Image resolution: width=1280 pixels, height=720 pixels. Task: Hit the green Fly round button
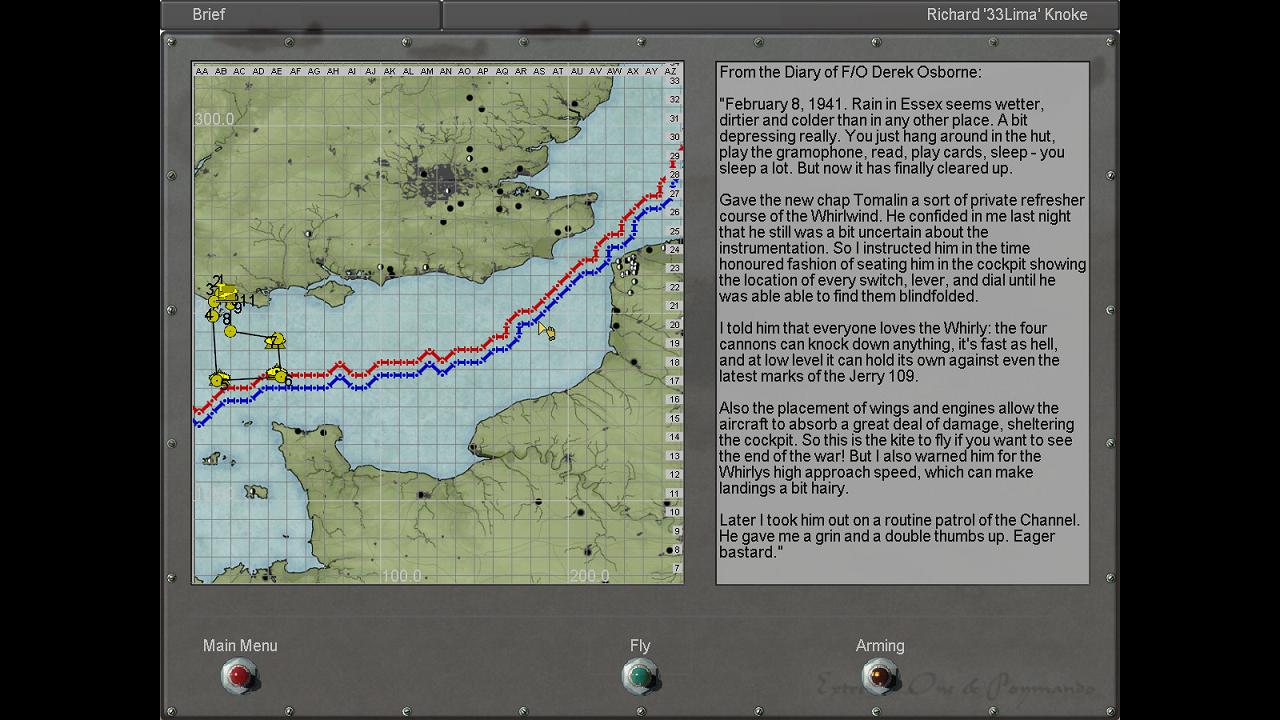pyautogui.click(x=640, y=677)
